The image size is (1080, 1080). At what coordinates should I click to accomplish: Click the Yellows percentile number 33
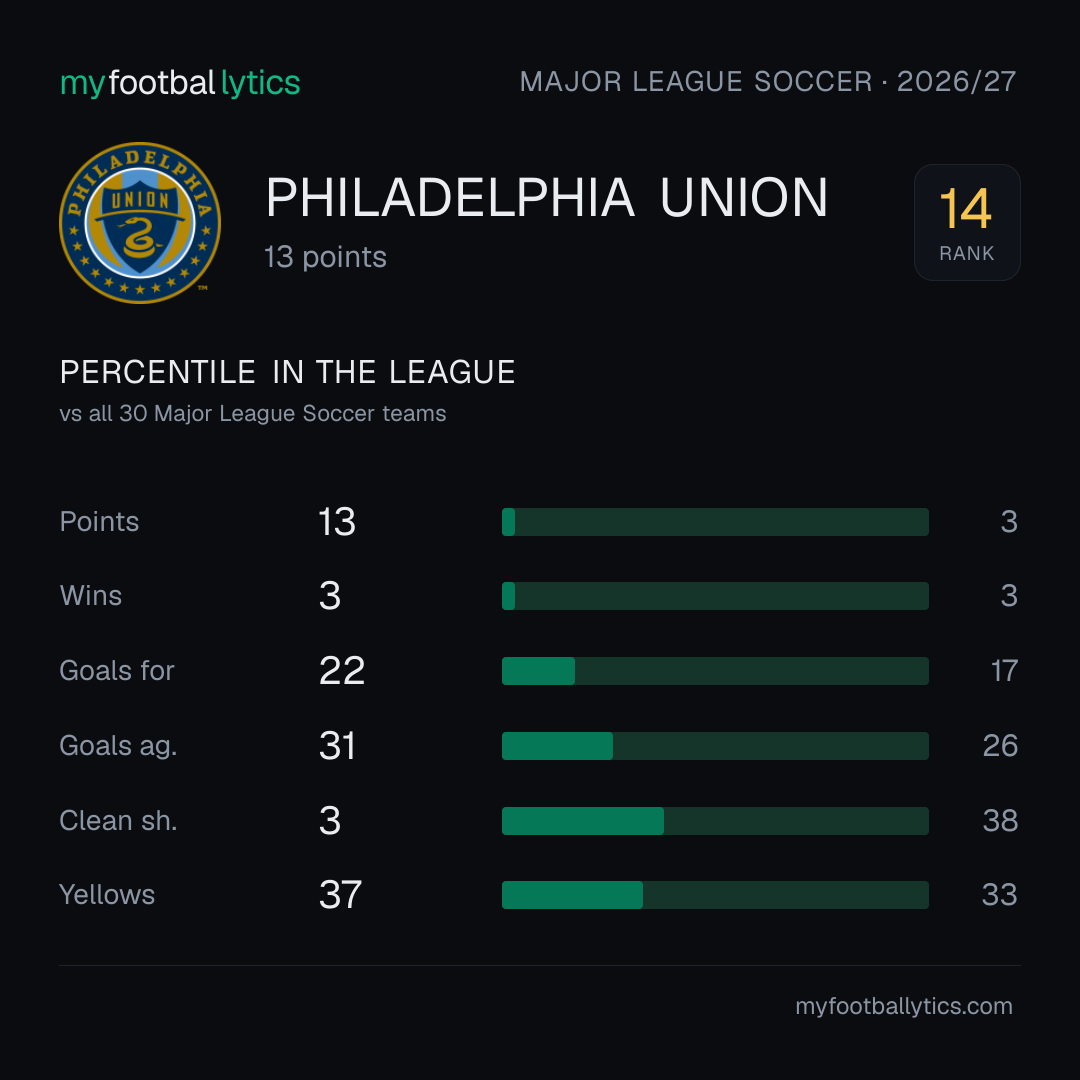coord(999,894)
